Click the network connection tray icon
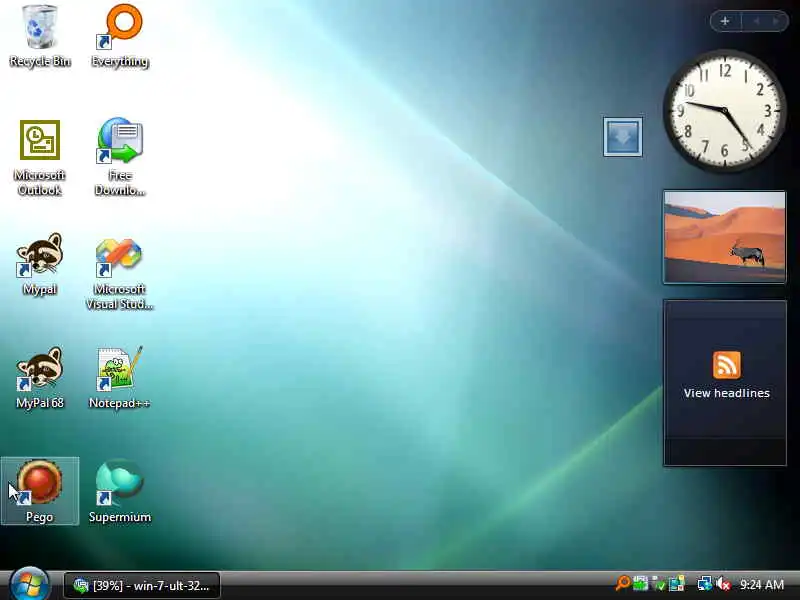Image resolution: width=800 pixels, height=600 pixels. click(705, 584)
